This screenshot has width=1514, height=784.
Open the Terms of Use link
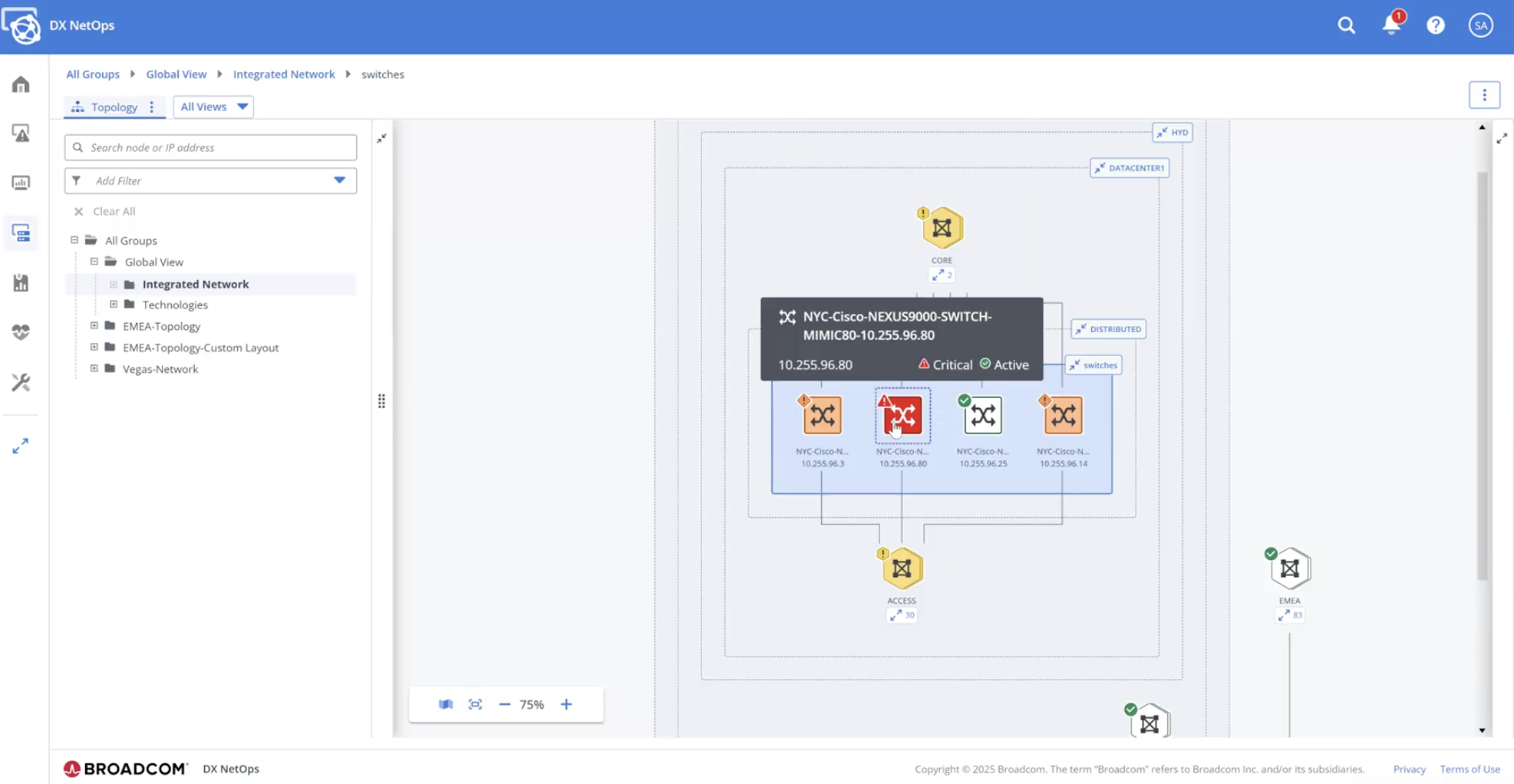tap(1469, 769)
